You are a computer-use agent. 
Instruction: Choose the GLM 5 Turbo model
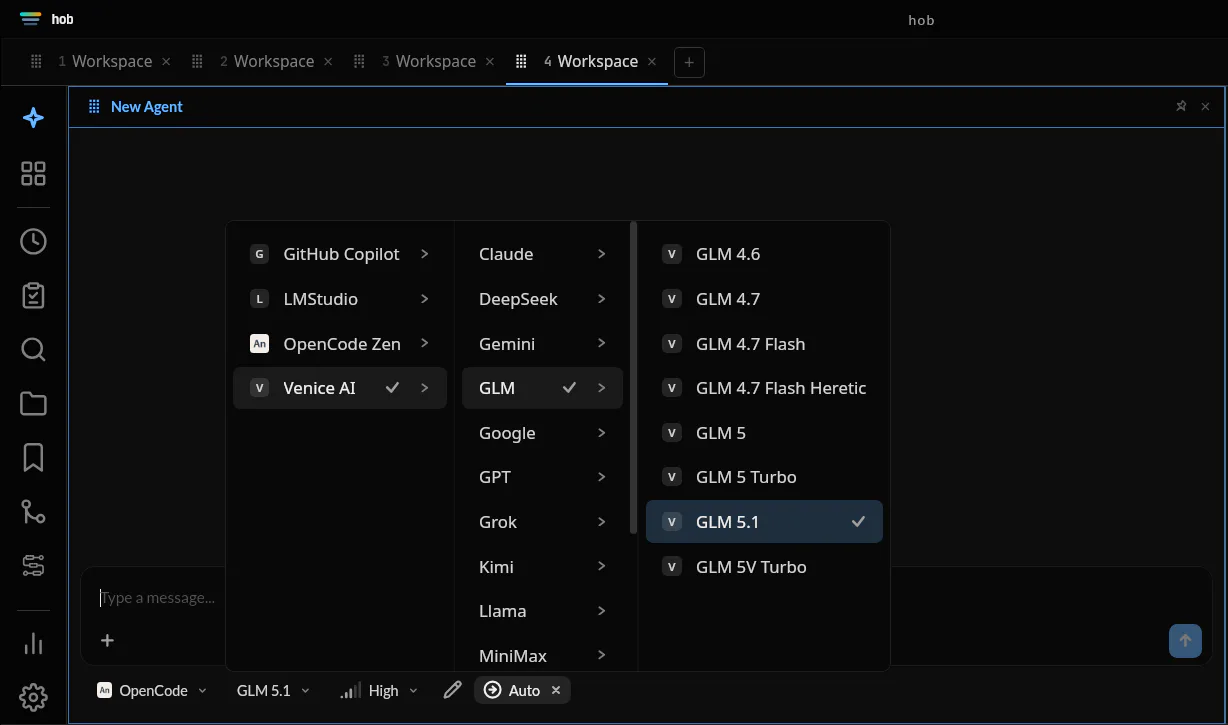click(x=764, y=477)
